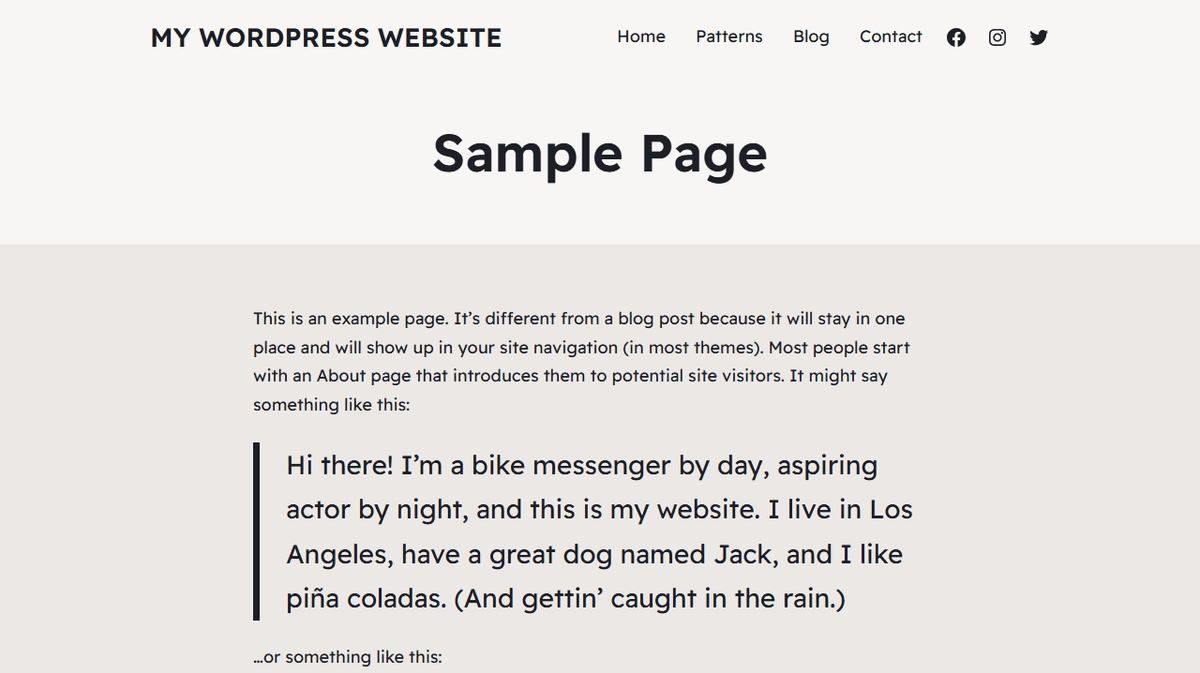
Task: Navigate to the Contact page
Action: click(x=890, y=37)
